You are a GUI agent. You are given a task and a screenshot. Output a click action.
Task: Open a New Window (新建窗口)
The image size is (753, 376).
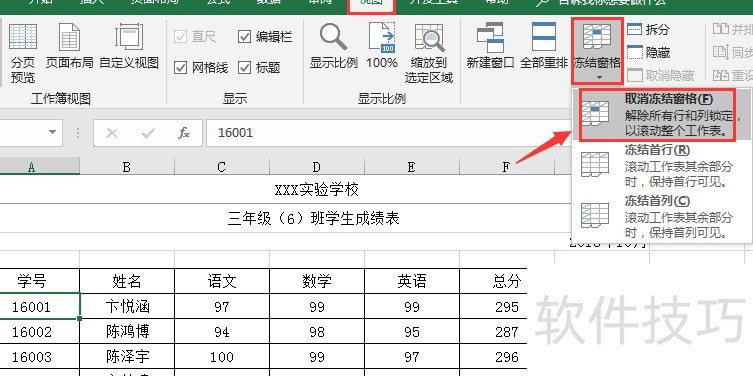click(x=490, y=47)
